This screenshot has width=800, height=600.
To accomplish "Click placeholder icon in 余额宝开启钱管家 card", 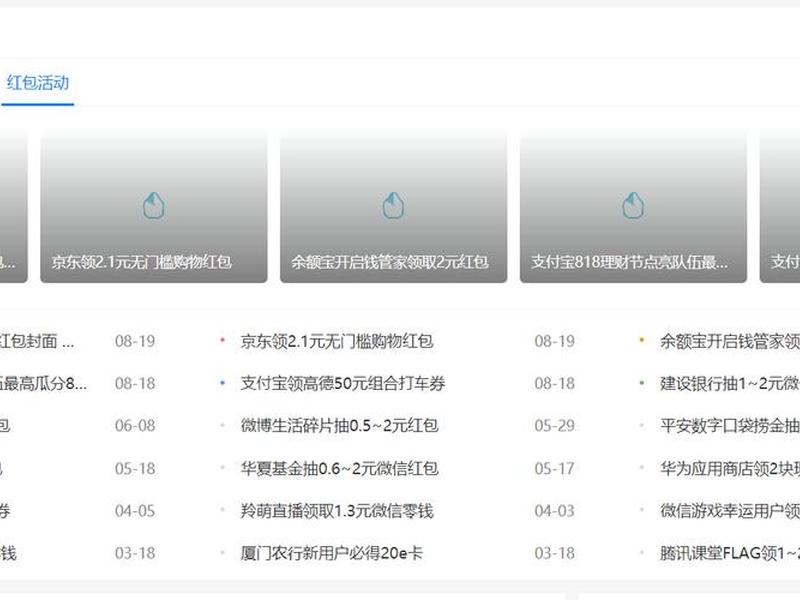I will point(393,206).
